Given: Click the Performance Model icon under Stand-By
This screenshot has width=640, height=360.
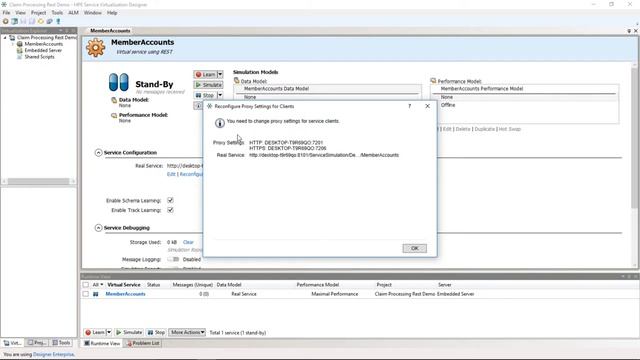Looking at the screenshot, I should pyautogui.click(x=114, y=116).
